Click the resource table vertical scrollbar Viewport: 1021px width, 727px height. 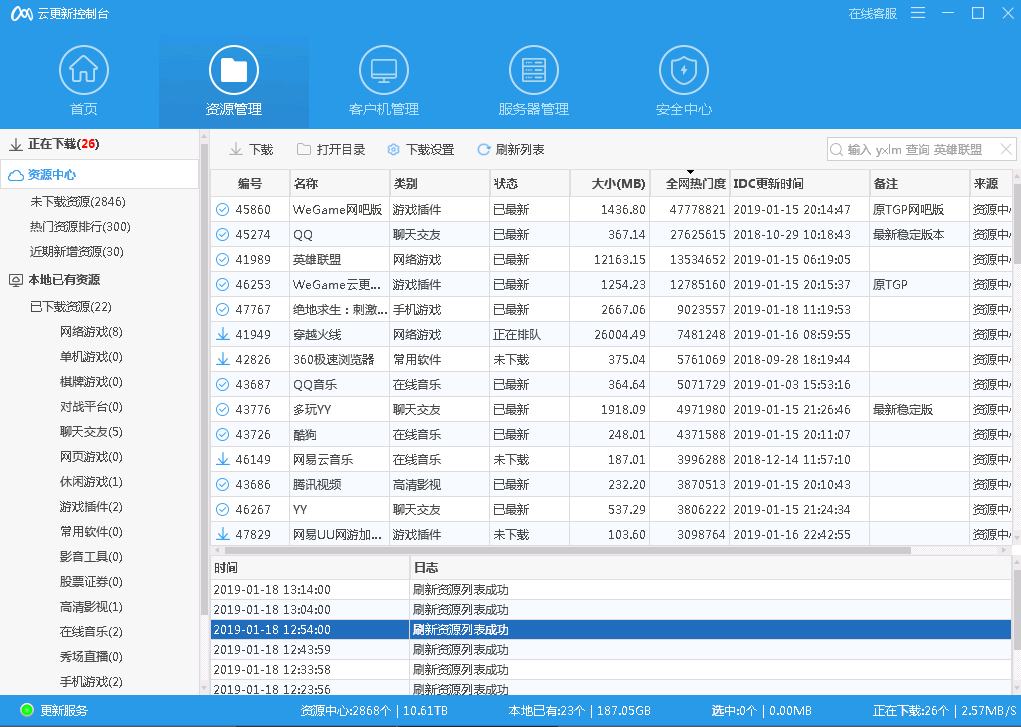point(1016,221)
